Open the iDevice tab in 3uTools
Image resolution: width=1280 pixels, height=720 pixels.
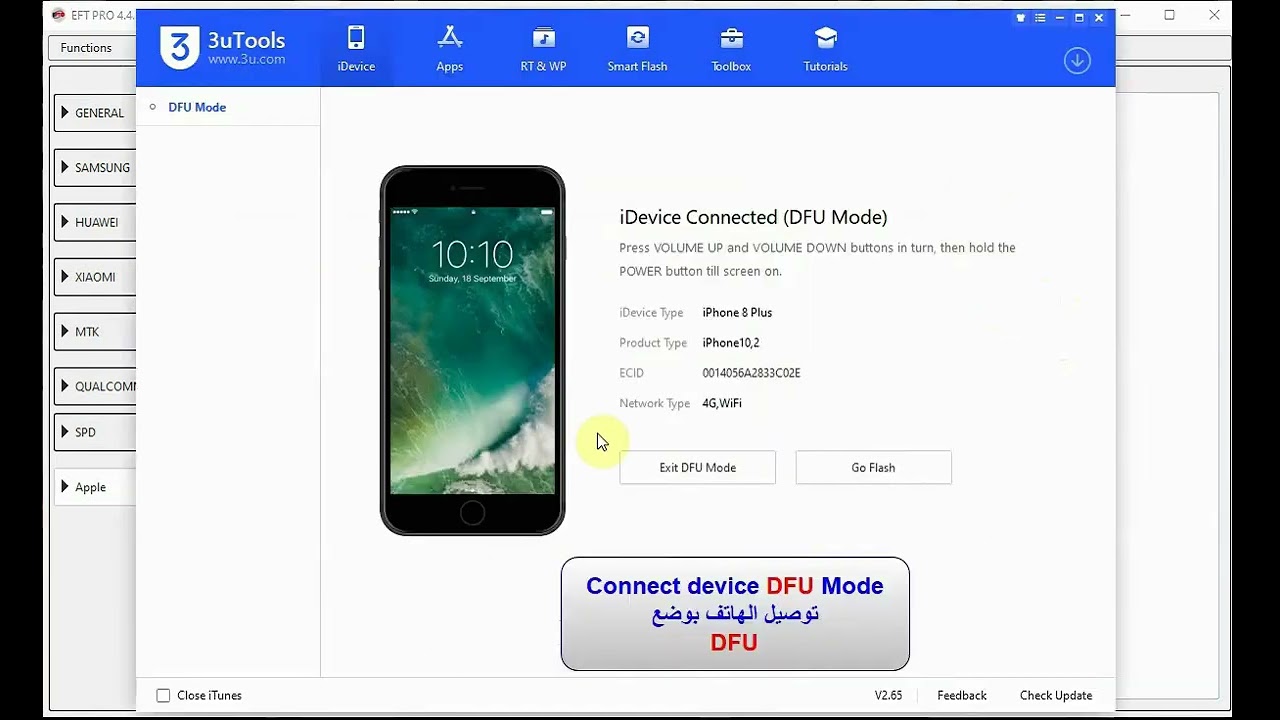pos(356,49)
